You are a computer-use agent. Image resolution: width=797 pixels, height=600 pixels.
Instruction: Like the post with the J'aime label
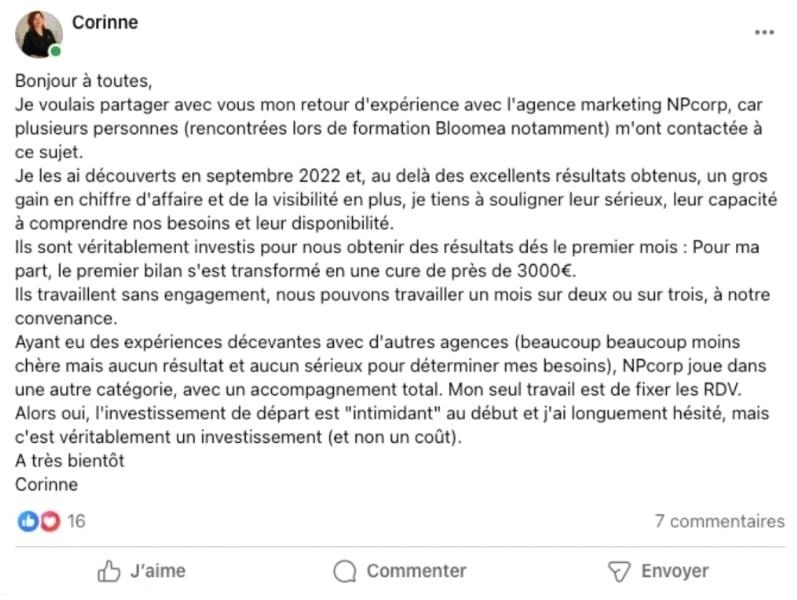[158, 571]
